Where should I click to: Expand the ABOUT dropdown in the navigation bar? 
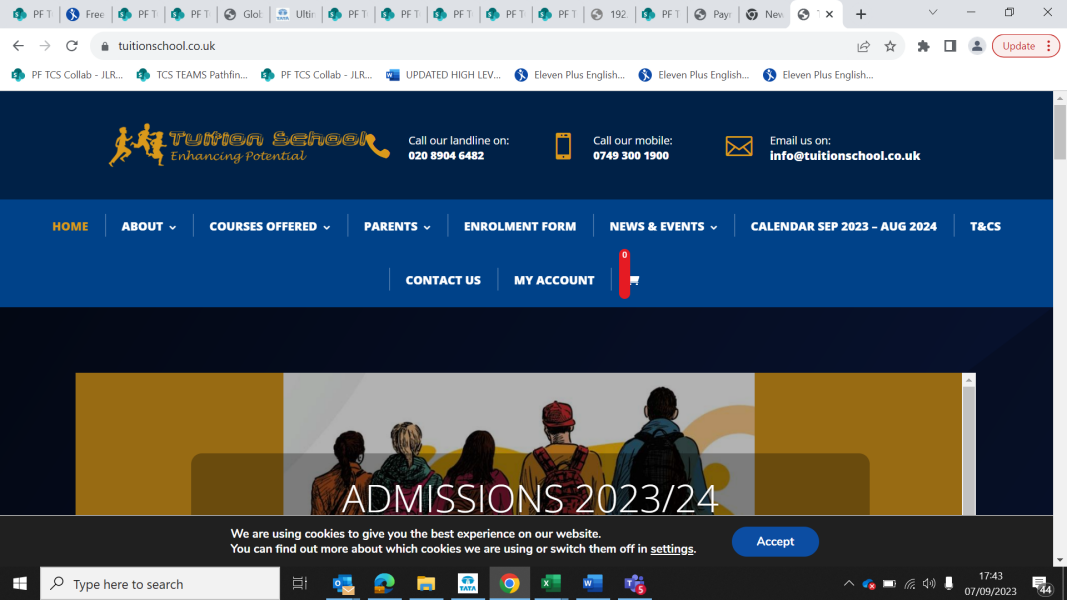[147, 226]
